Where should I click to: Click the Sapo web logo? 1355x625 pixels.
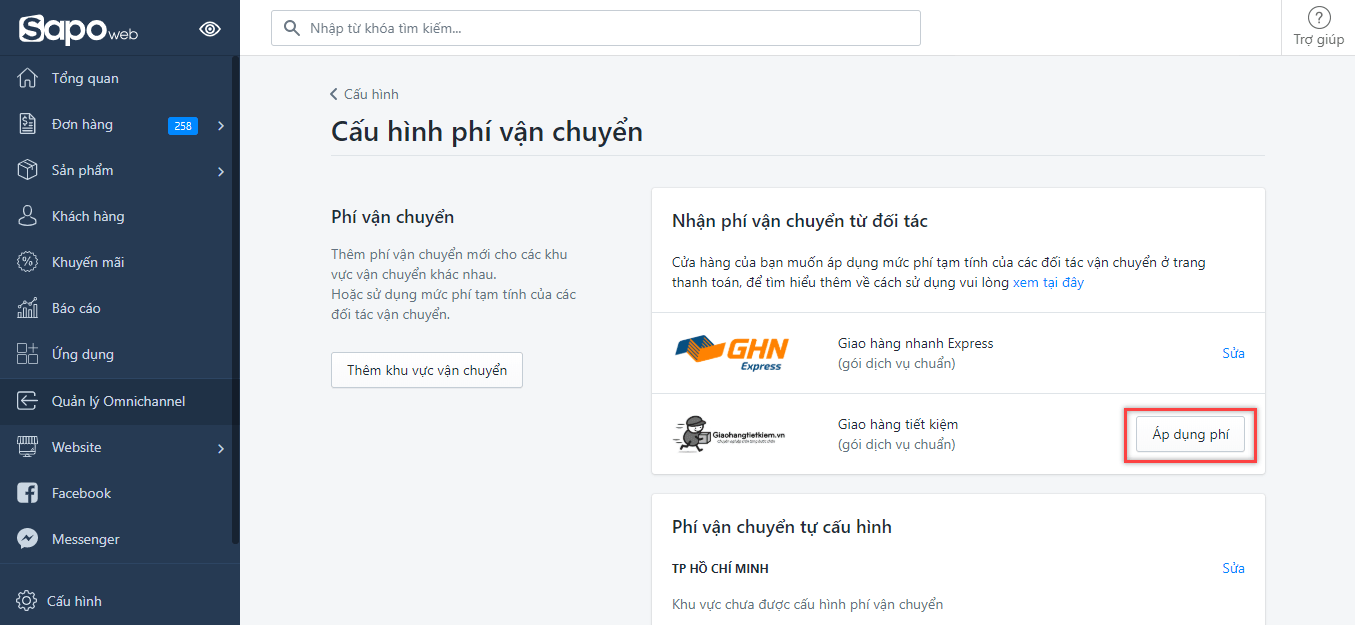coord(77,29)
